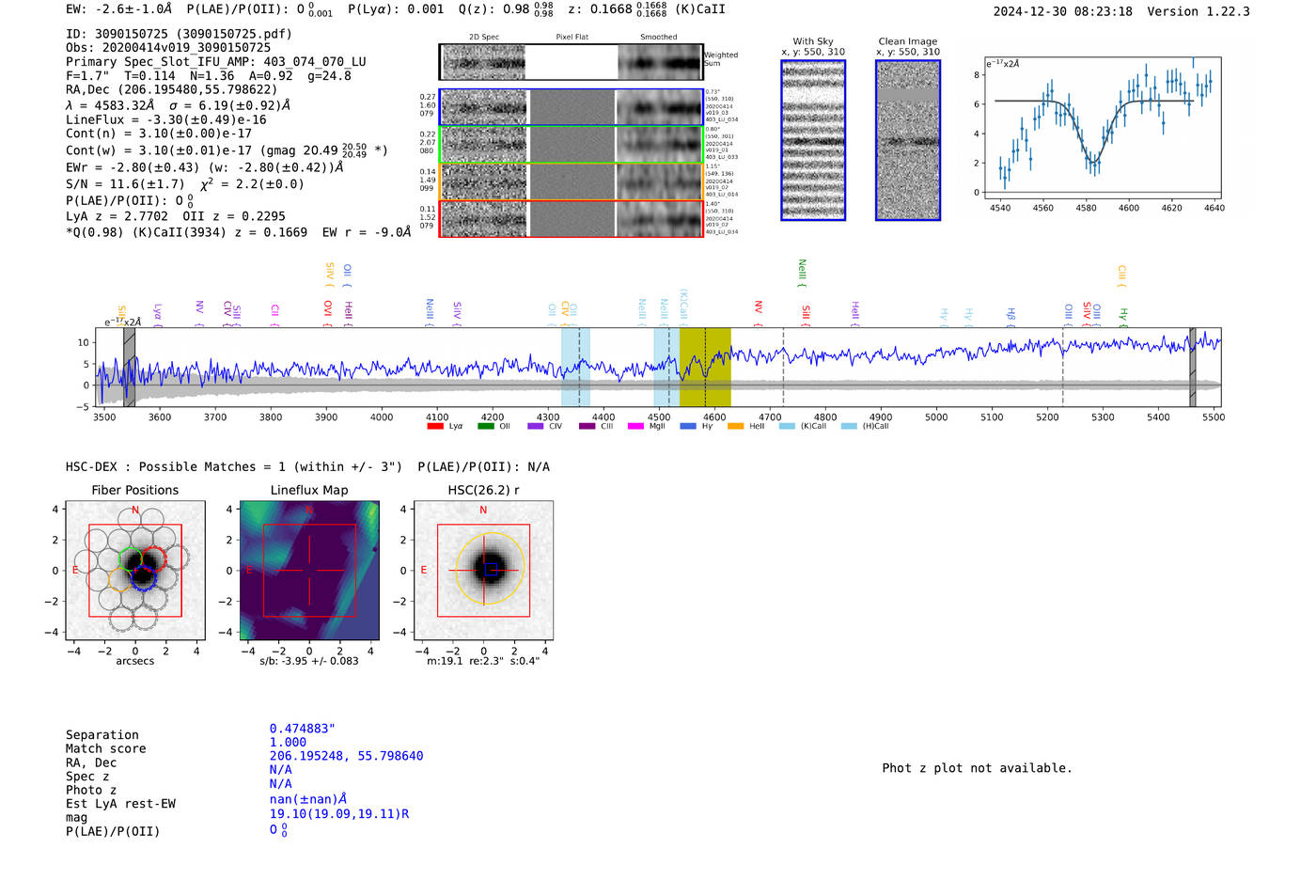Open the Clean Image thumbnail
The image size is (1316, 896).
(x=907, y=140)
